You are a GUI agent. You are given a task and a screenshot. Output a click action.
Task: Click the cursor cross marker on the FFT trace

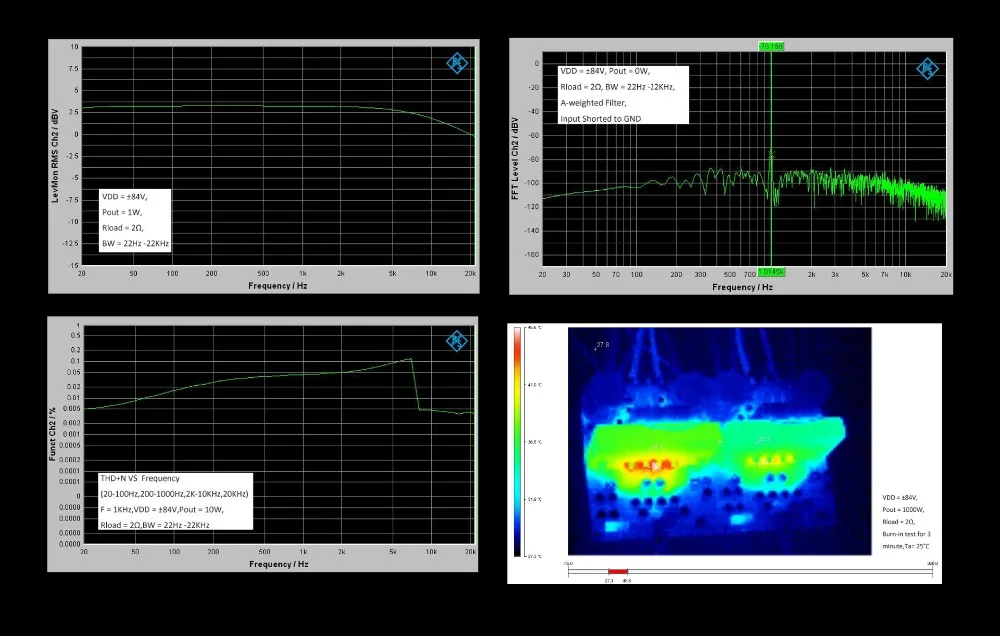coord(771,154)
